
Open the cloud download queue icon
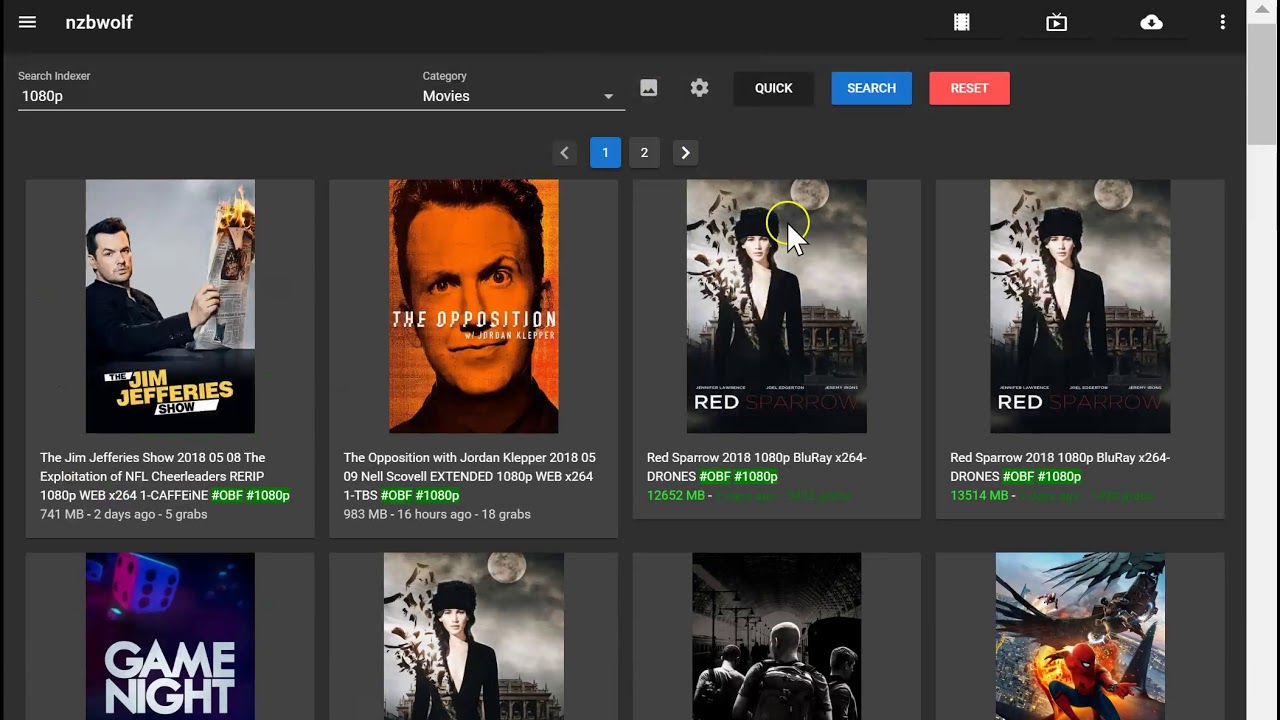pyautogui.click(x=1152, y=22)
